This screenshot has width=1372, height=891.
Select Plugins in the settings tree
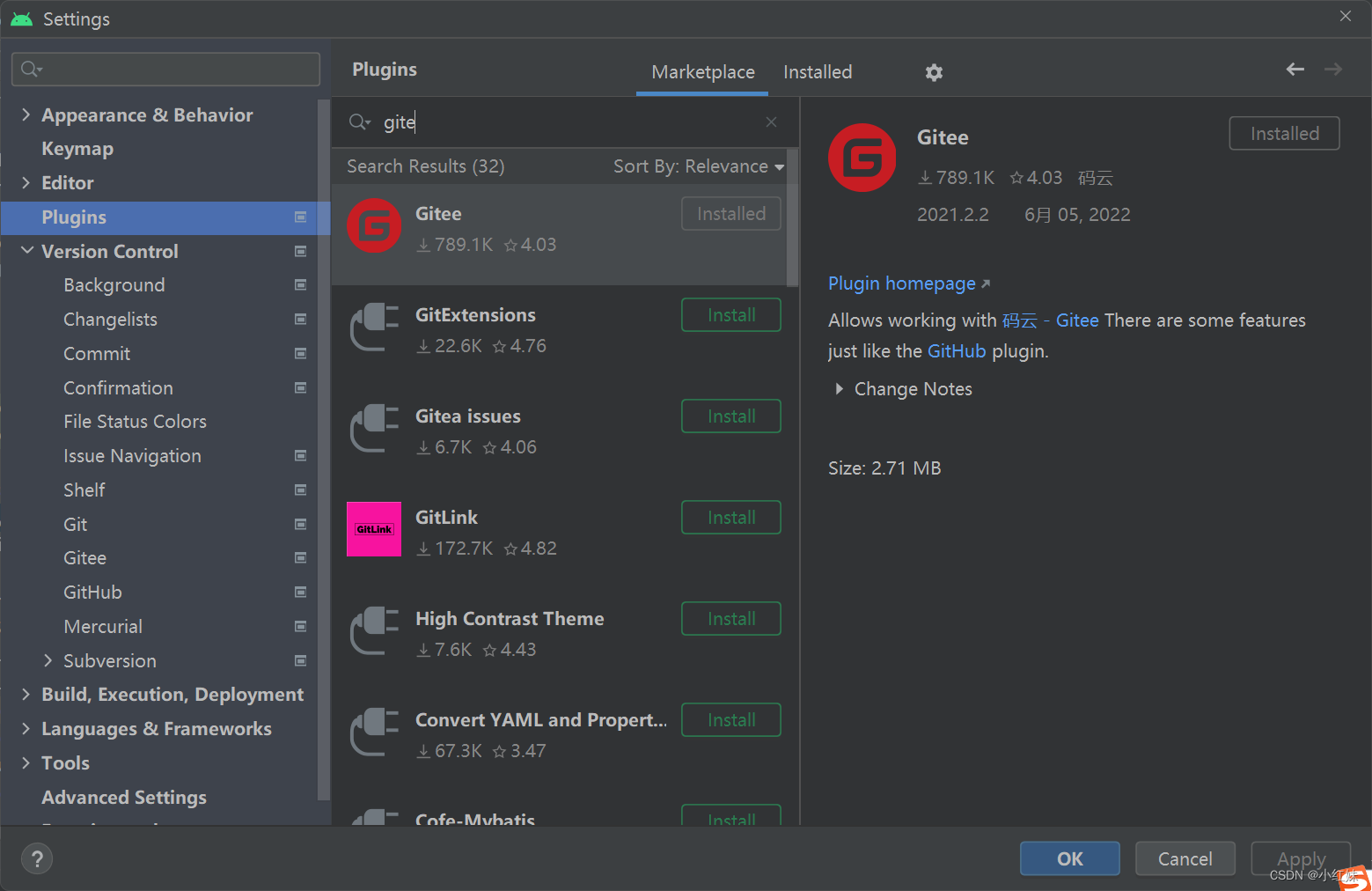[x=165, y=217]
